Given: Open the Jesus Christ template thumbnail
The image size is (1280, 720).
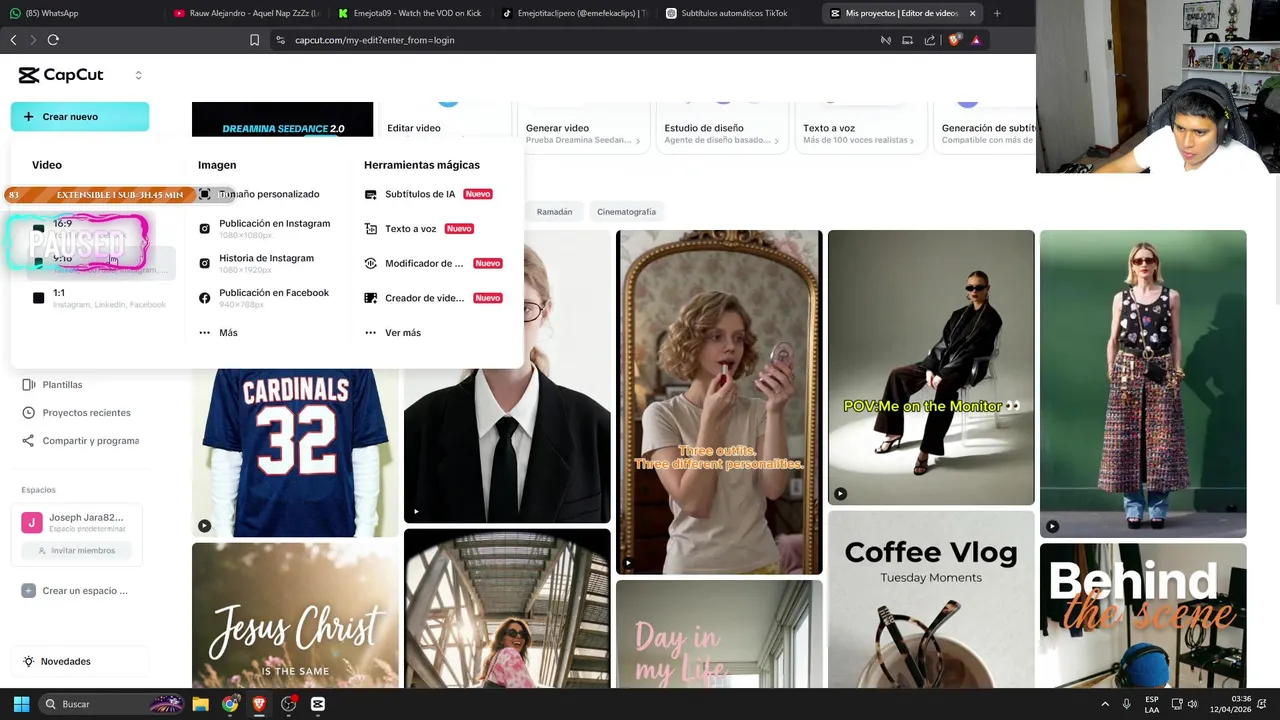Looking at the screenshot, I should click(295, 616).
